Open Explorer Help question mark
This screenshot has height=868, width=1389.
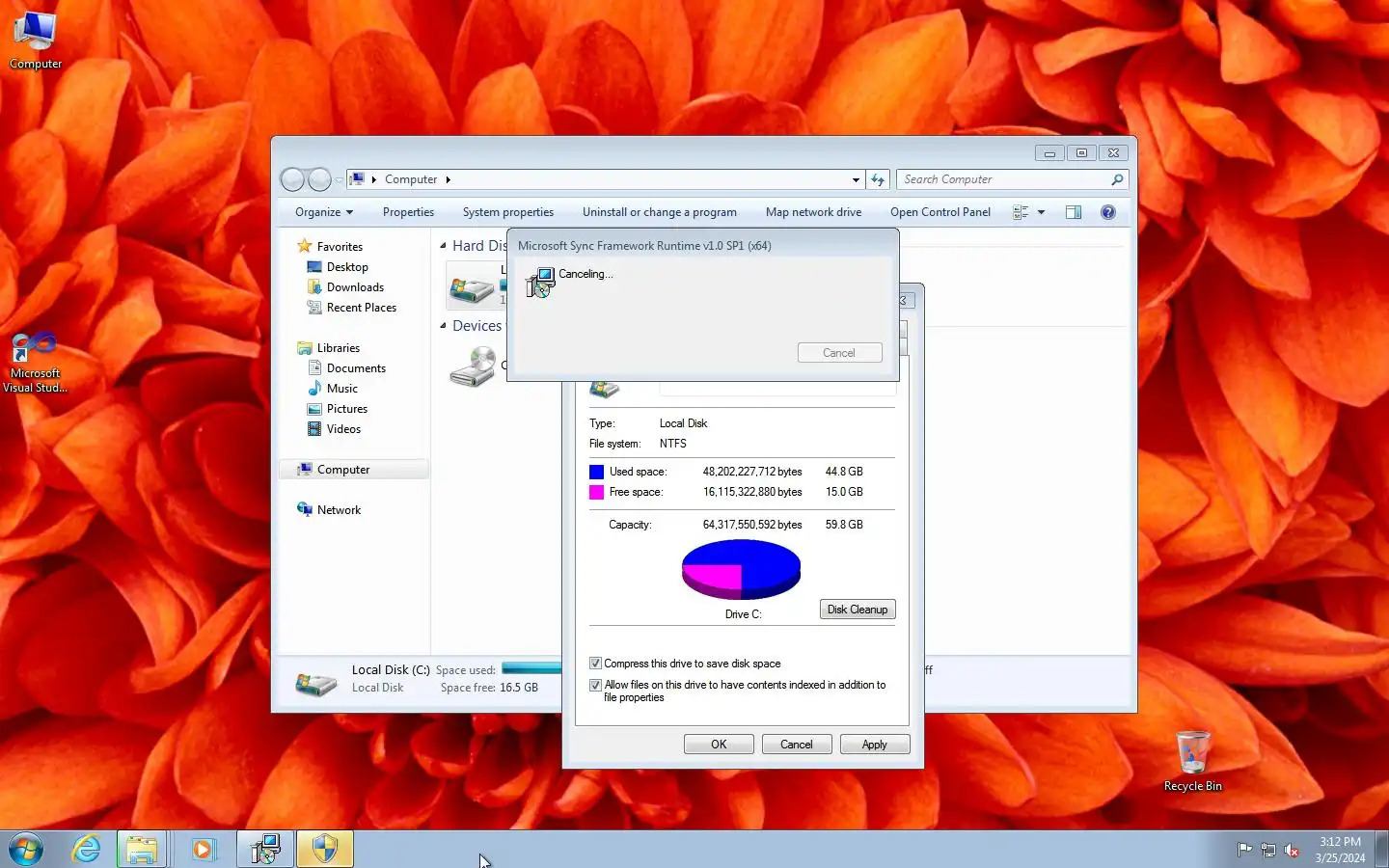click(1108, 212)
